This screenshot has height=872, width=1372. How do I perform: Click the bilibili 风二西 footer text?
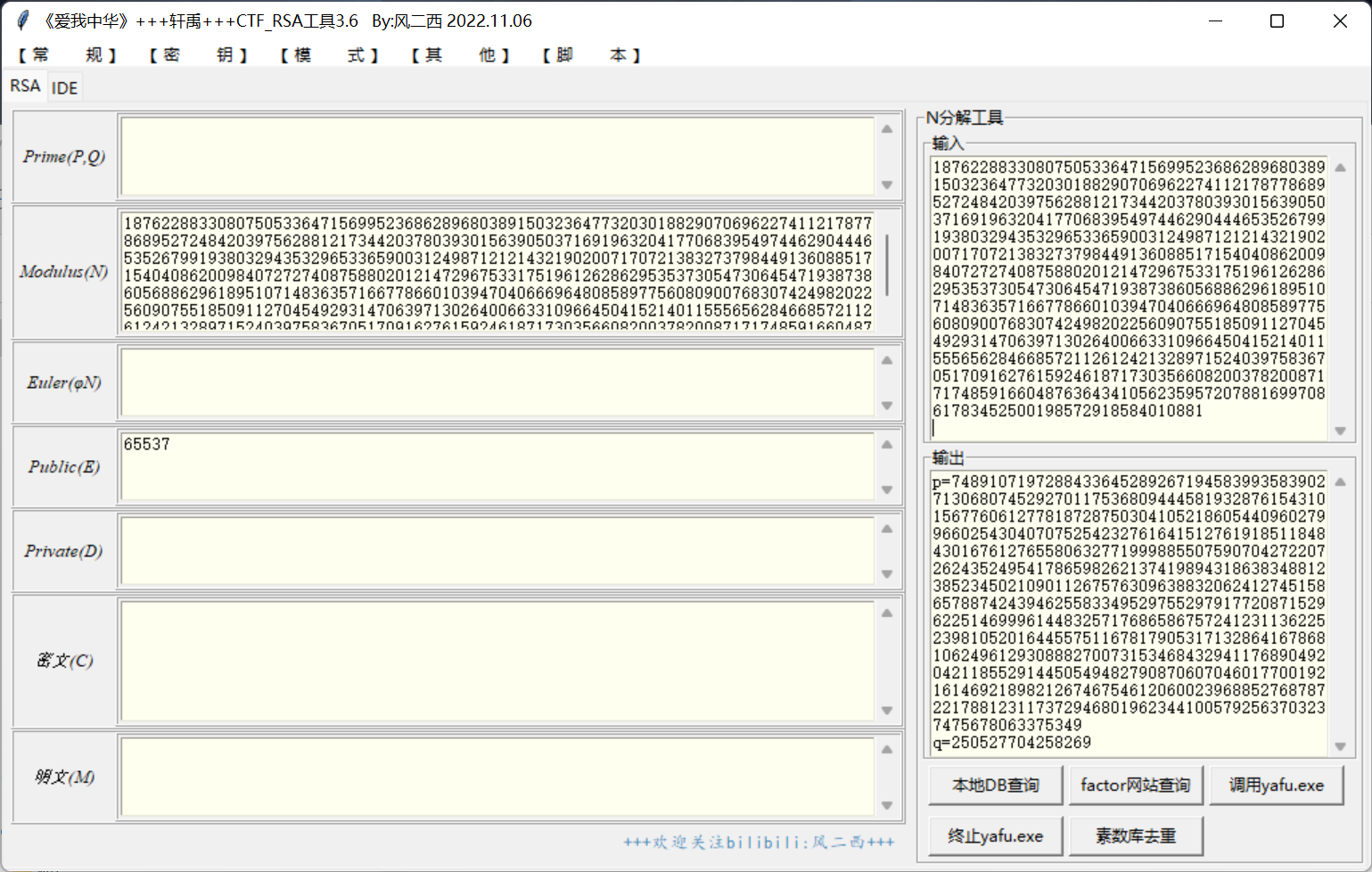(x=759, y=842)
